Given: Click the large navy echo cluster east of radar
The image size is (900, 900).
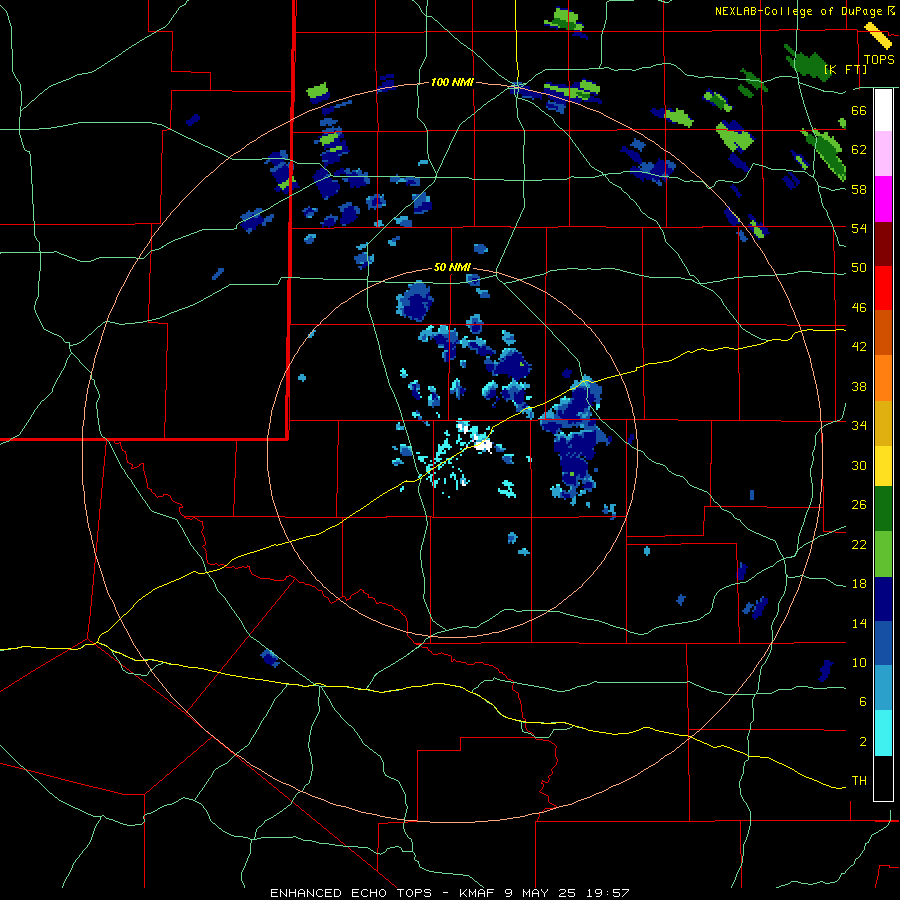Looking at the screenshot, I should 575,442.
